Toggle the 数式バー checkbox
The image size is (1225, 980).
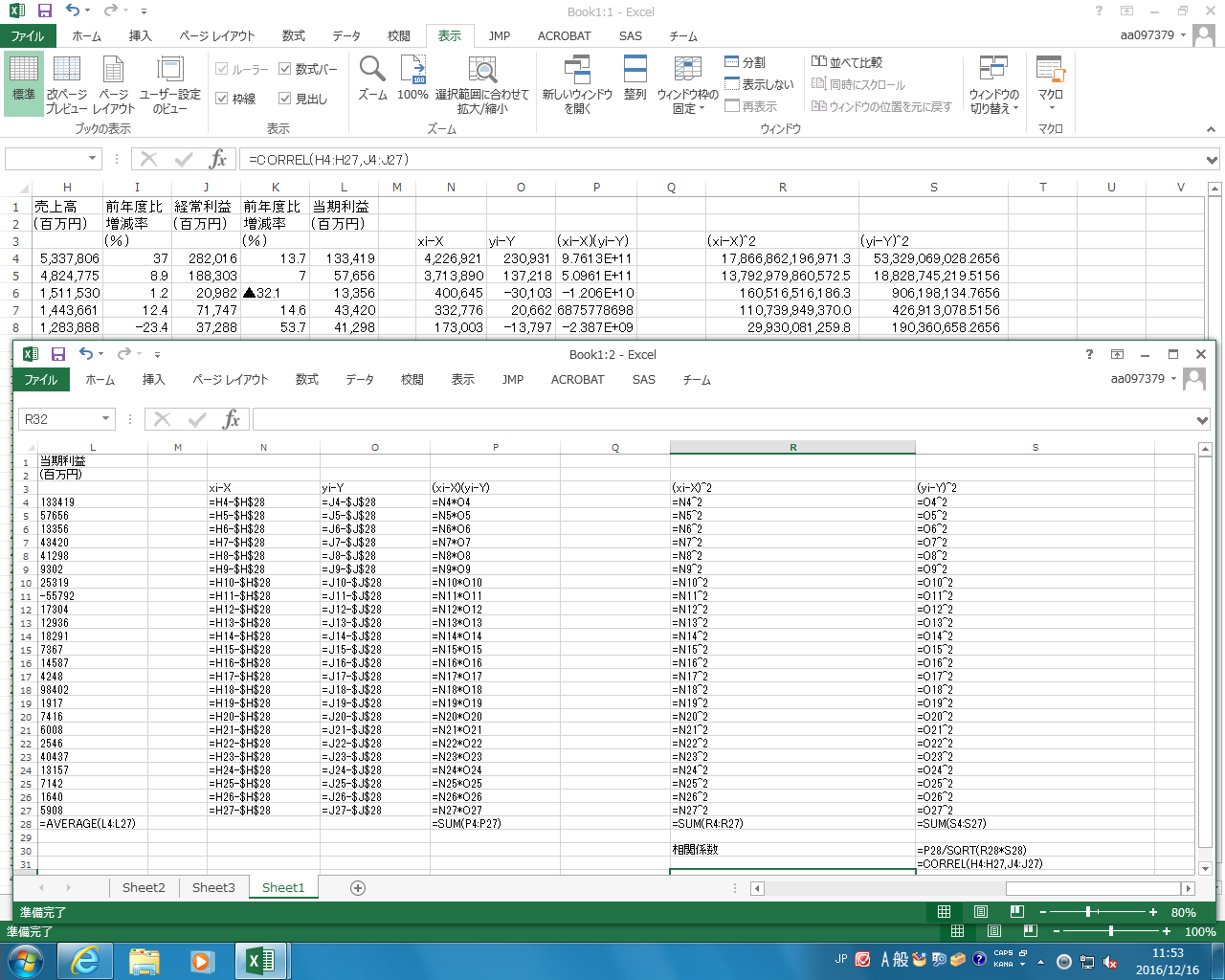point(285,69)
